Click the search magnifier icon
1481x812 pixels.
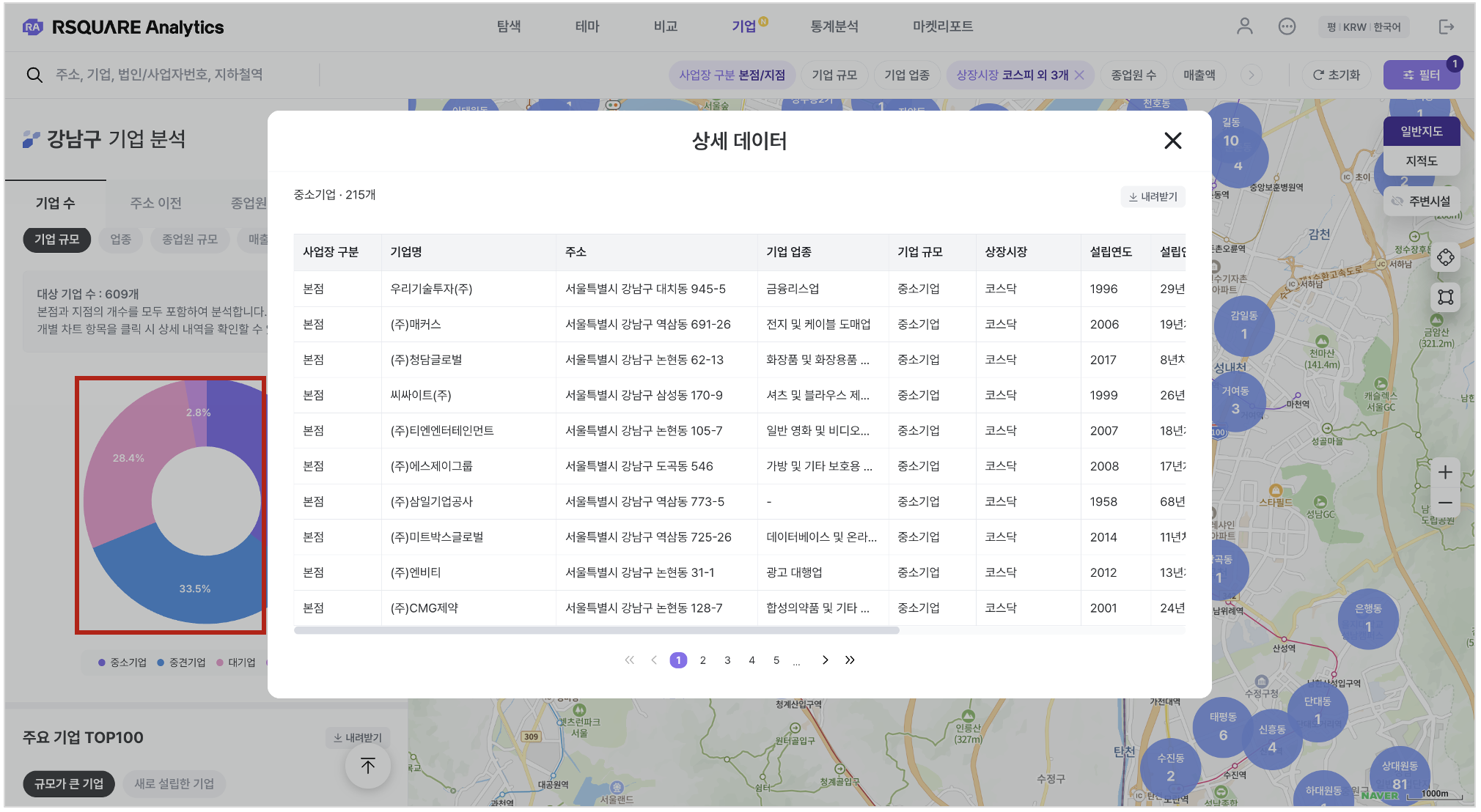click(x=34, y=75)
